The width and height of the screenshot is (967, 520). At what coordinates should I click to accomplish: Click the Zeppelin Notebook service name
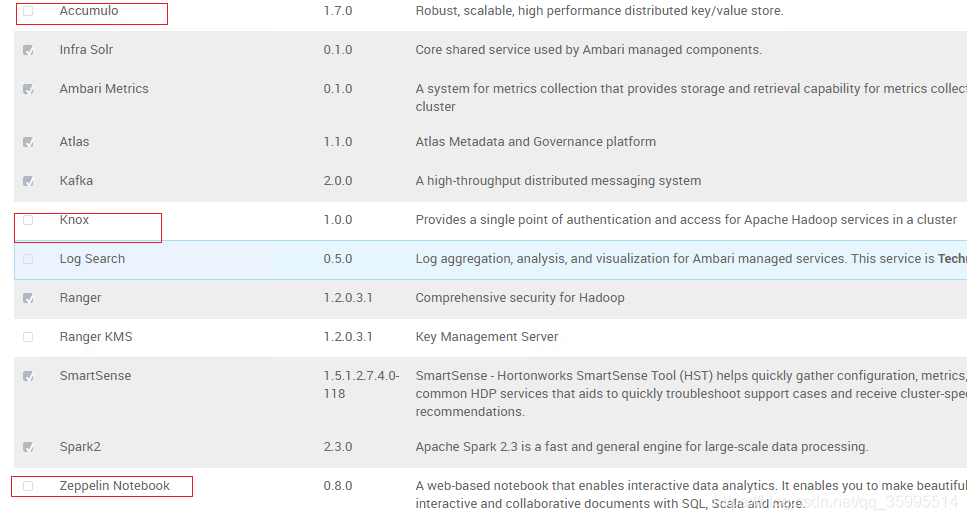[115, 486]
